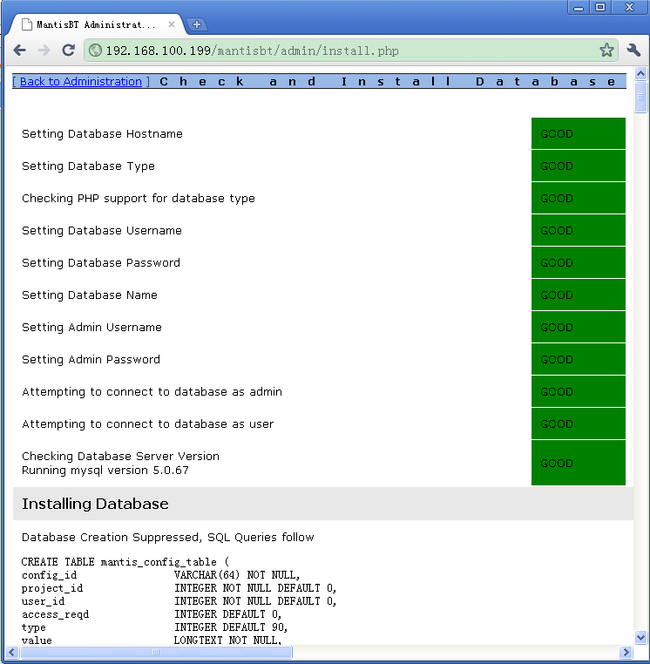650x664 pixels.
Task: Maximize the browser window
Action: 600,8
